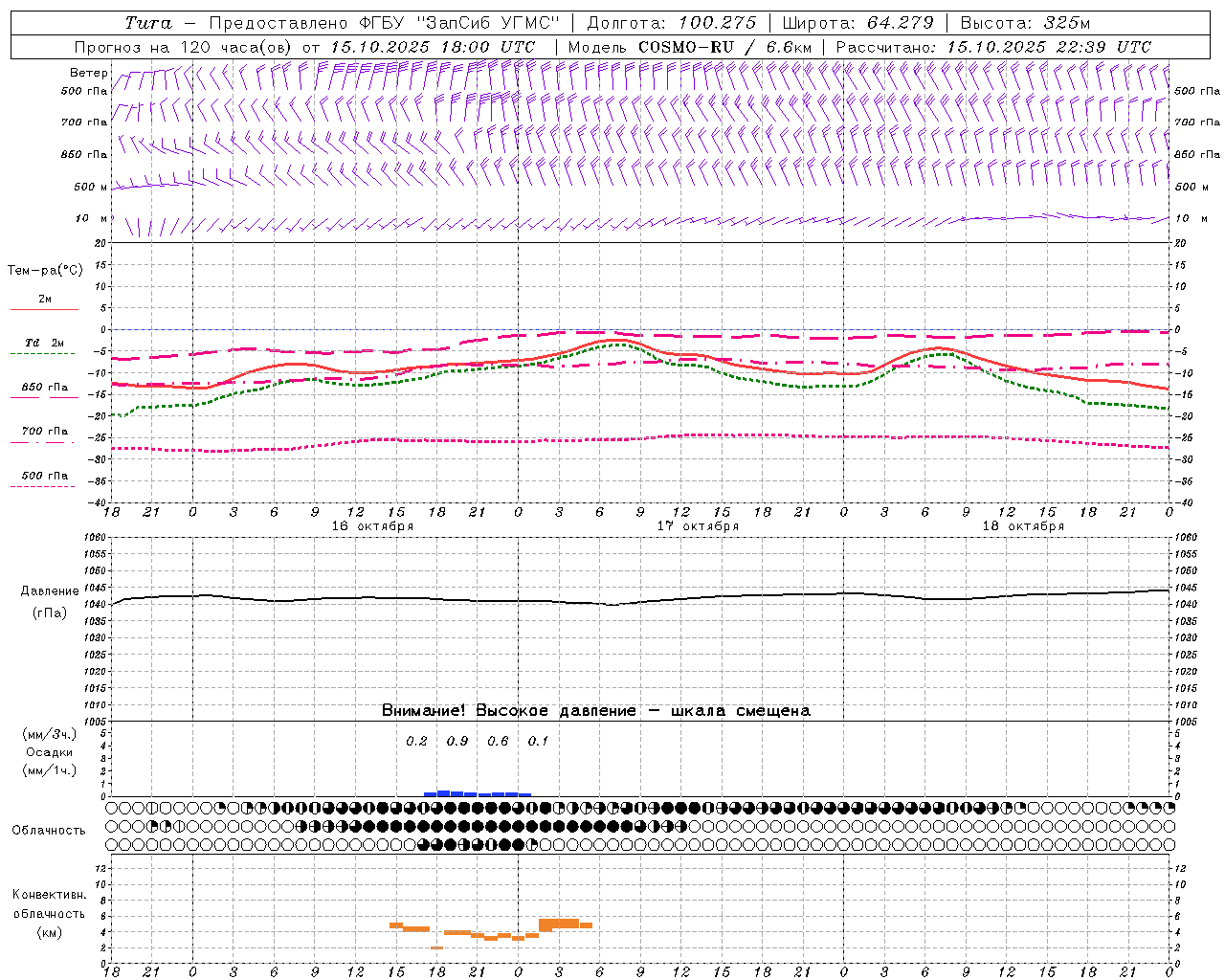Viewport: 1225px width, 980px height.
Task: Click the "(км)" convective height unit label
Action: point(50,932)
